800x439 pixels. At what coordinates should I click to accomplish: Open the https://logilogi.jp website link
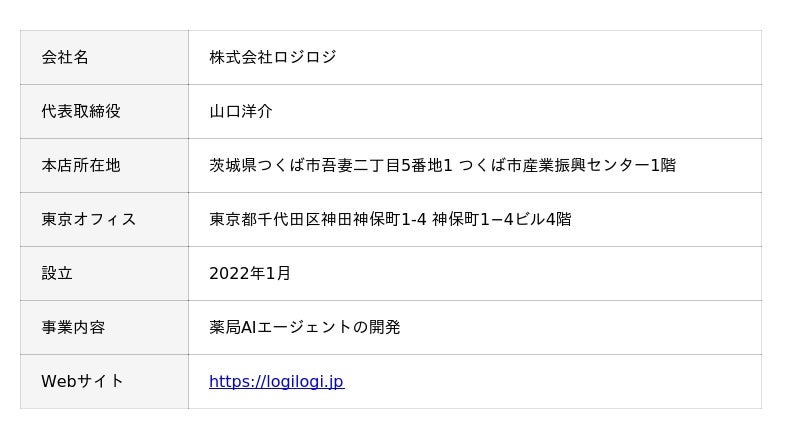point(276,381)
